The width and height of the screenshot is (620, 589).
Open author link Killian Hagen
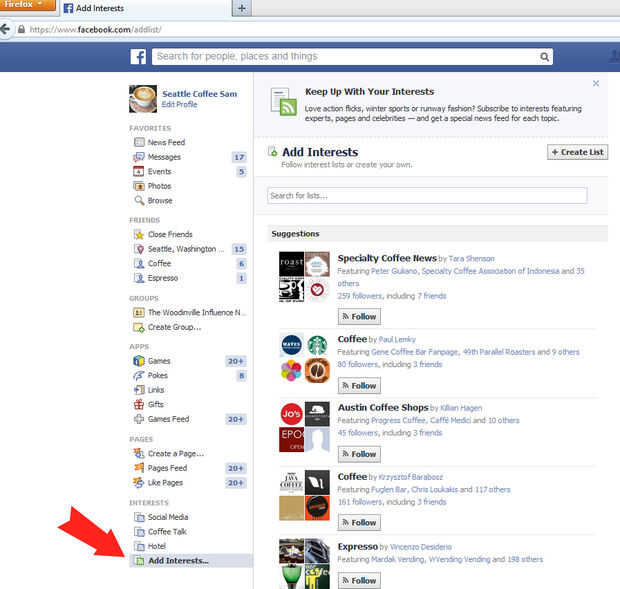click(461, 408)
